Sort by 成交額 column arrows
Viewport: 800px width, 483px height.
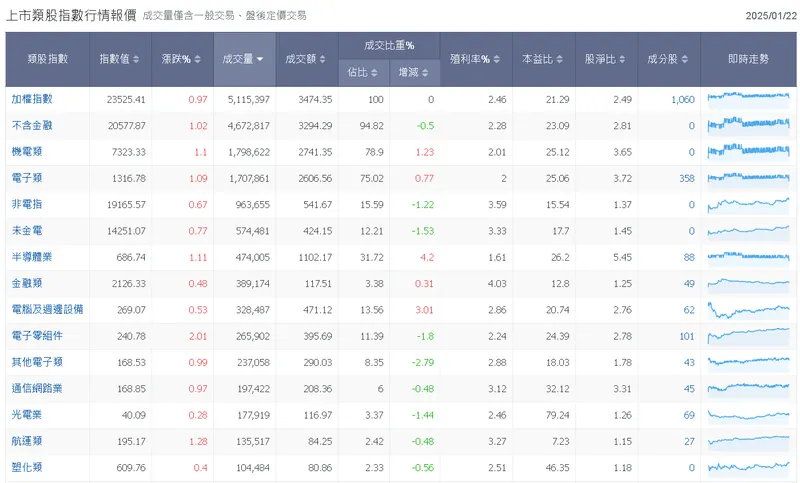tap(322, 59)
